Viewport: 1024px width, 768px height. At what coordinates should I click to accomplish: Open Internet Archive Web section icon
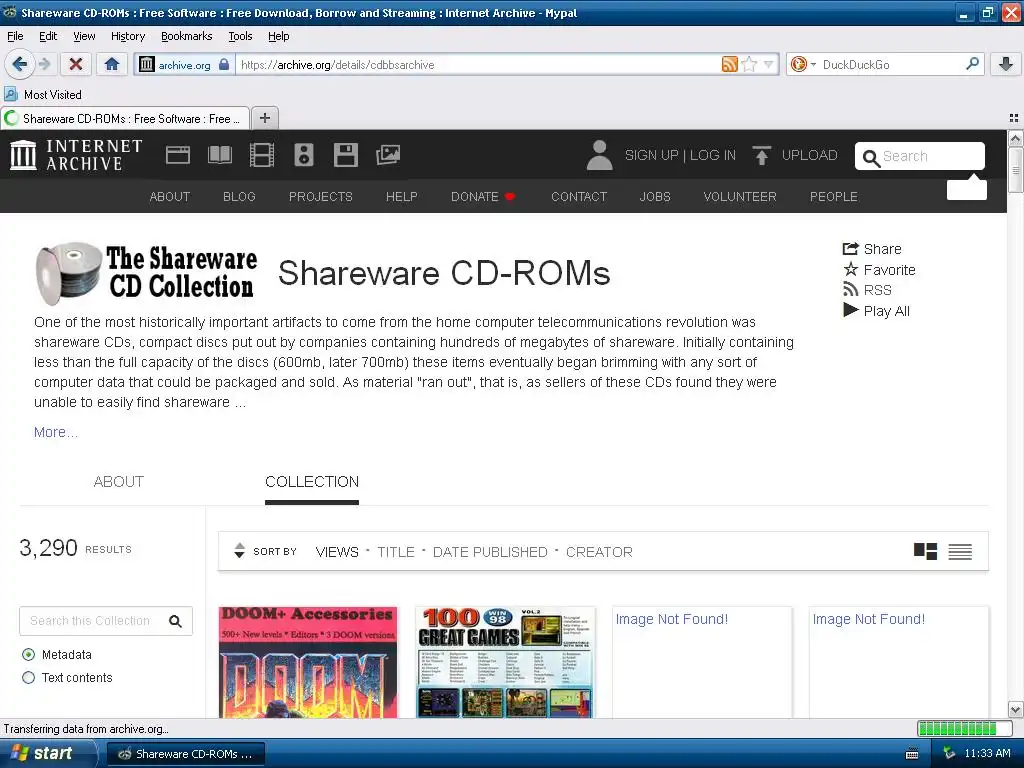tap(178, 155)
